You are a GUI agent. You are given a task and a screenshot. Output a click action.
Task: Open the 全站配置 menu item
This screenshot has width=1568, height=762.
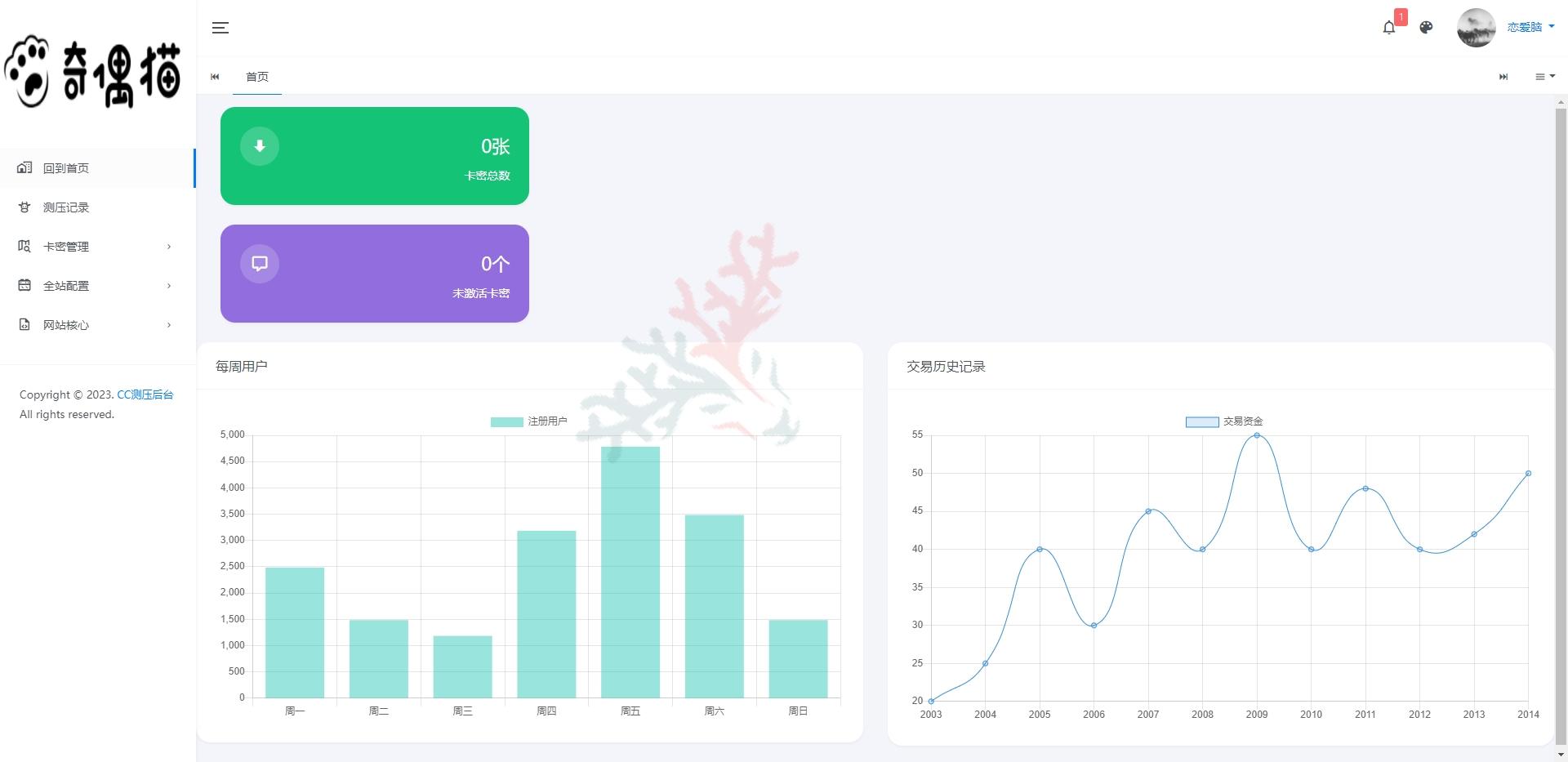97,286
